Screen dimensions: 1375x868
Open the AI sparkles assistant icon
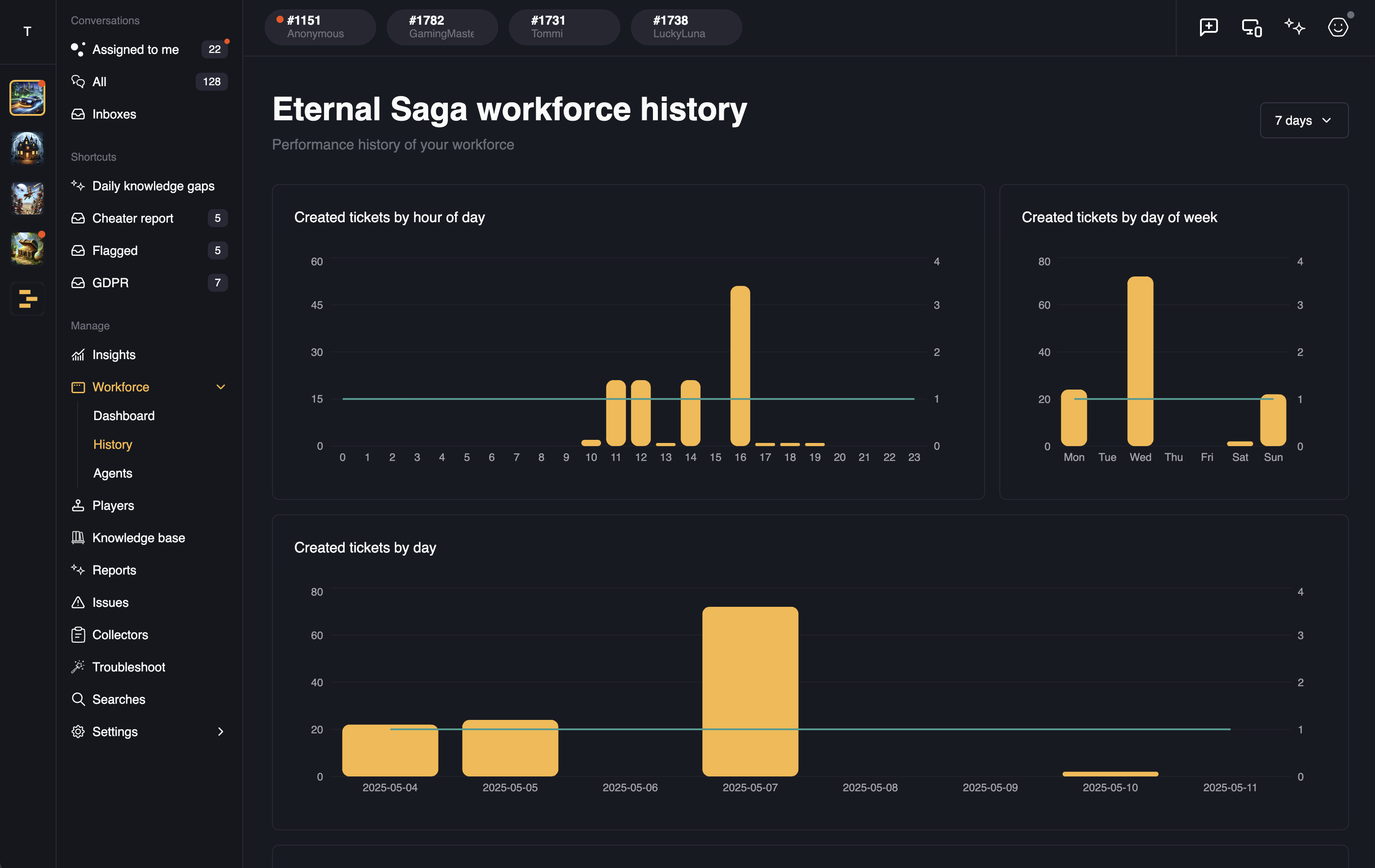click(x=1295, y=27)
